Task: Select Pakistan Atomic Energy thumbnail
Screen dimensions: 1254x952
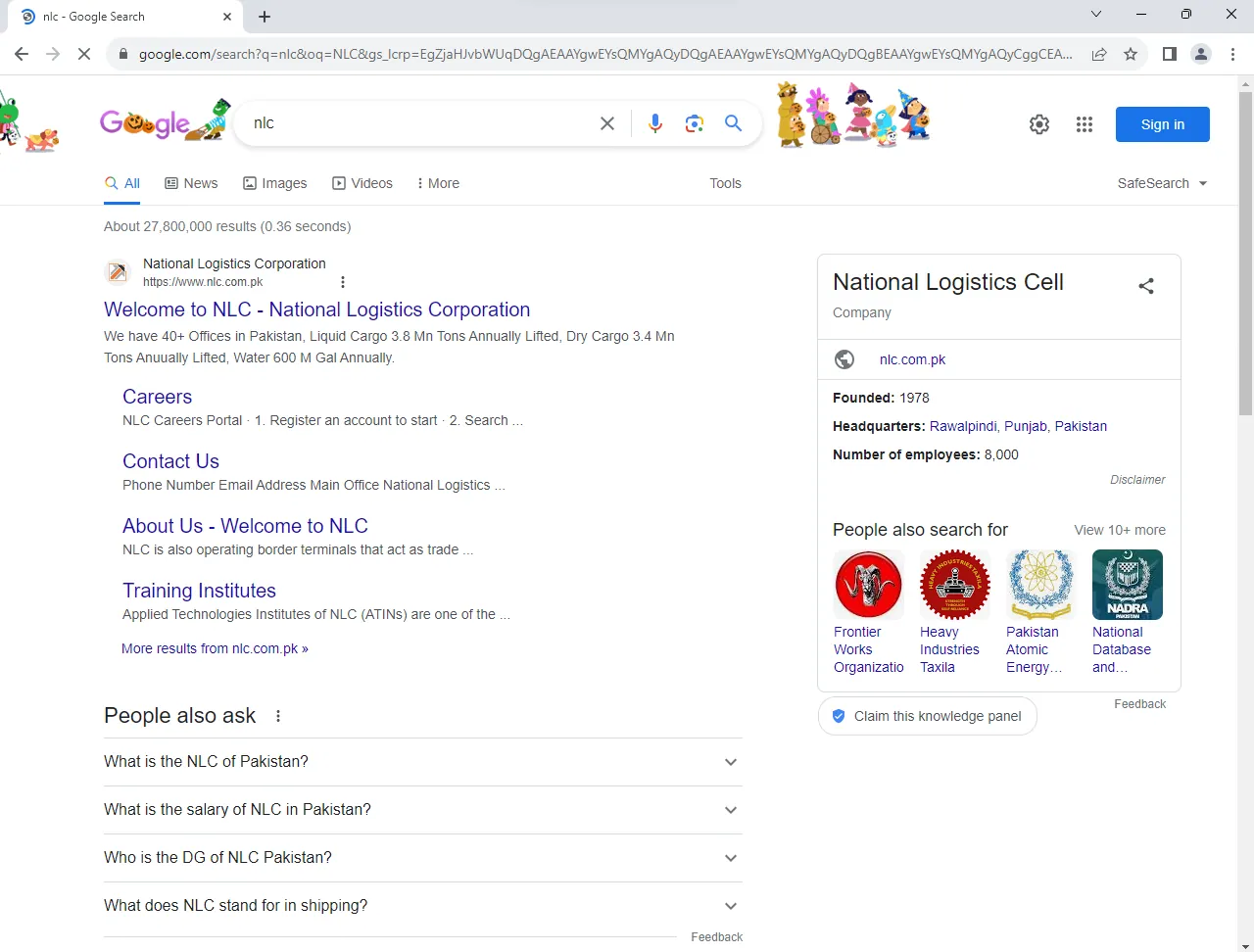Action: tap(1040, 585)
